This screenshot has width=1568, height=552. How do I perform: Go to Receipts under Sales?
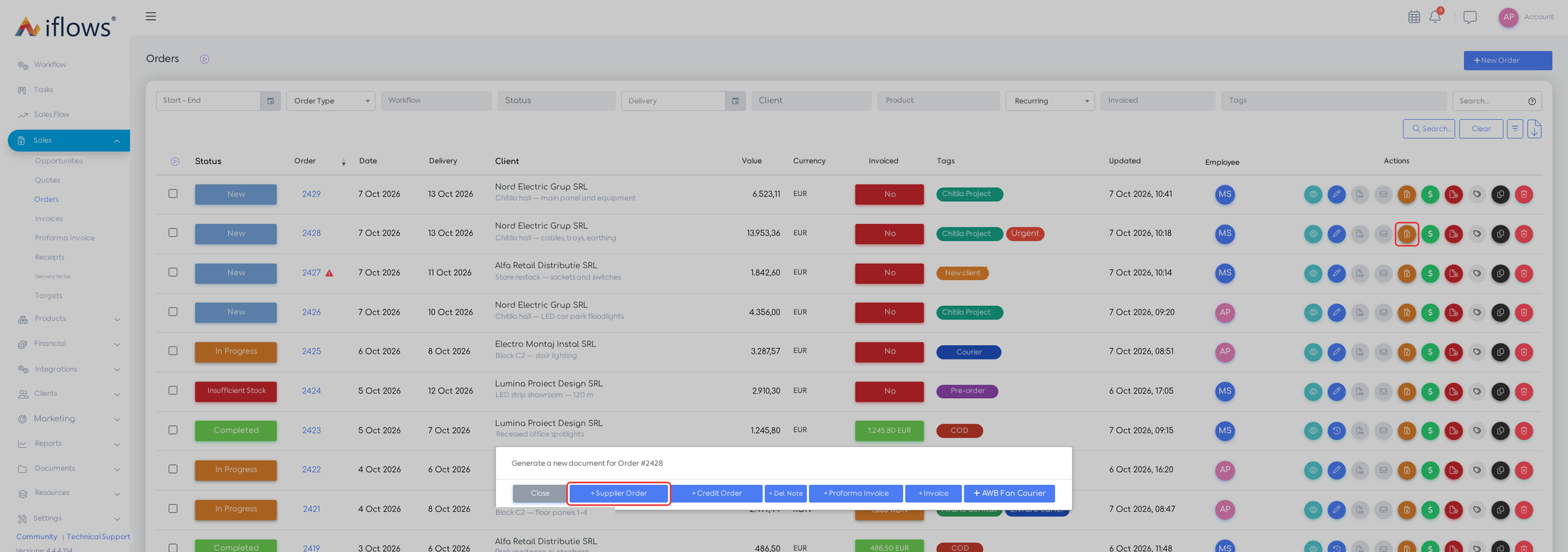(x=50, y=257)
